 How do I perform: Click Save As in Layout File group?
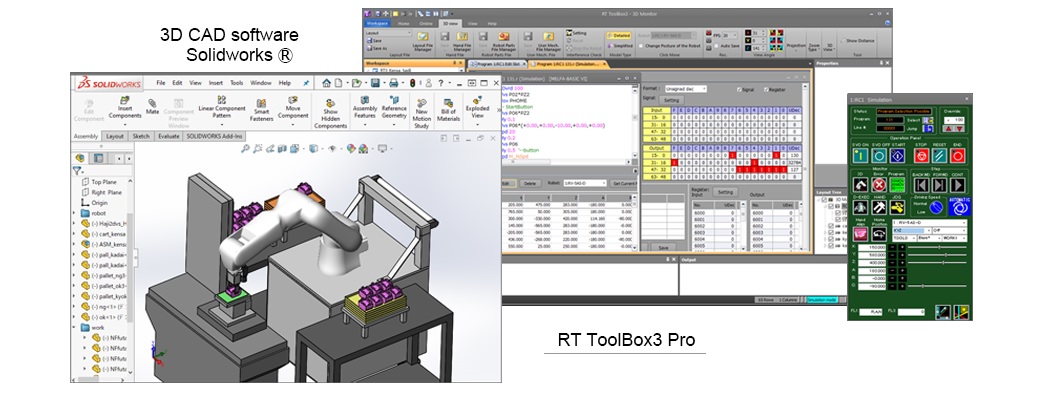tap(379, 48)
